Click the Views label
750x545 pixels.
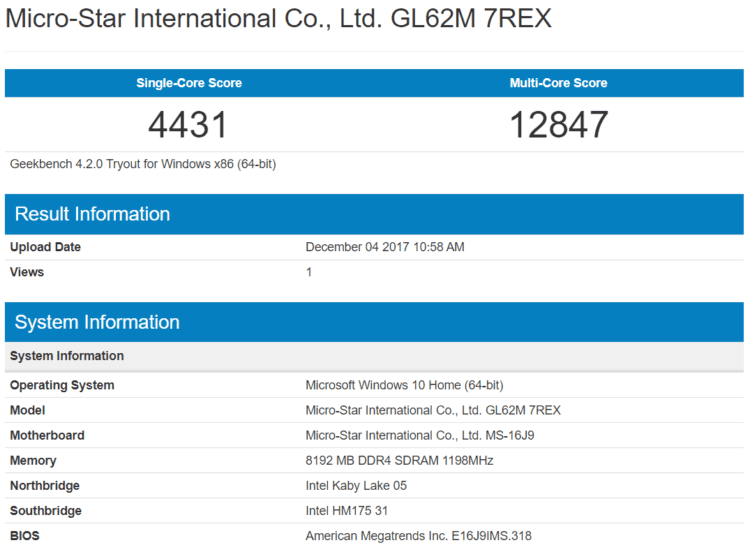pyautogui.click(x=27, y=272)
